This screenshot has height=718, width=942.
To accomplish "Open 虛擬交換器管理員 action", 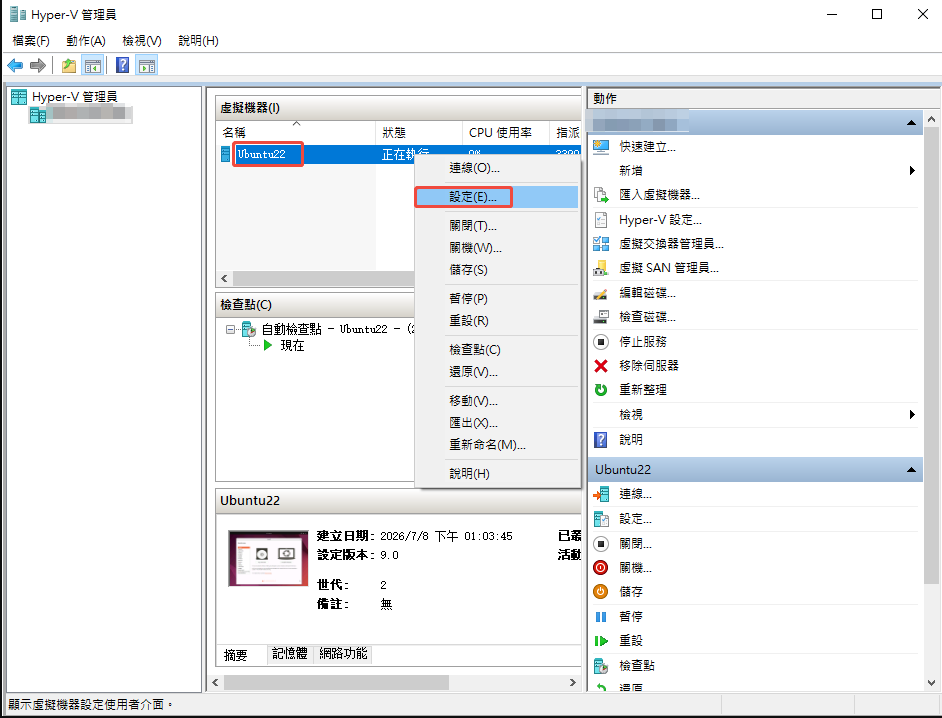I will [671, 244].
